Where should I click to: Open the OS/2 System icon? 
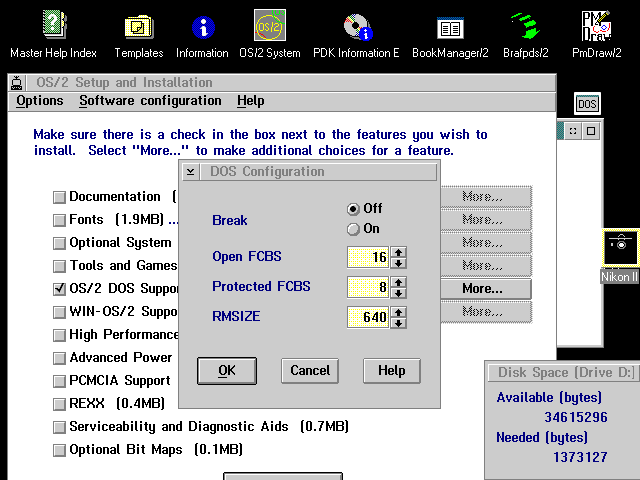click(x=269, y=27)
